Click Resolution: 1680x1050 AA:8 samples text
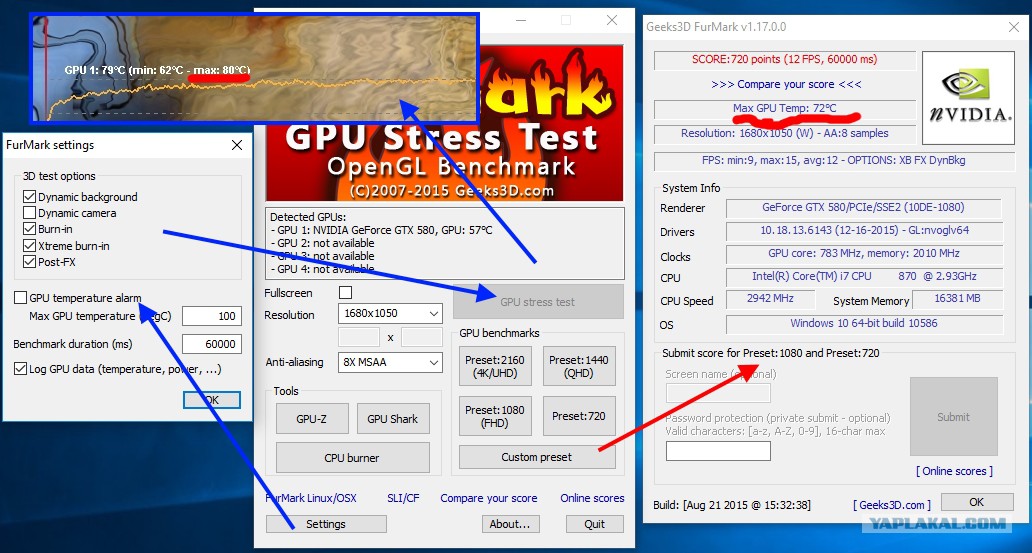The image size is (1032, 553). click(785, 134)
